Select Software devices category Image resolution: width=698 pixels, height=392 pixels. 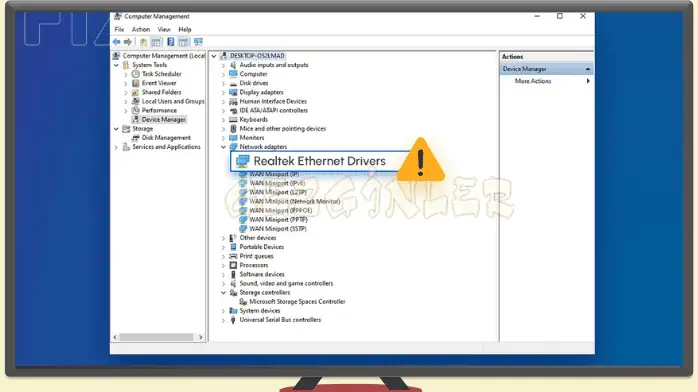tap(262, 274)
